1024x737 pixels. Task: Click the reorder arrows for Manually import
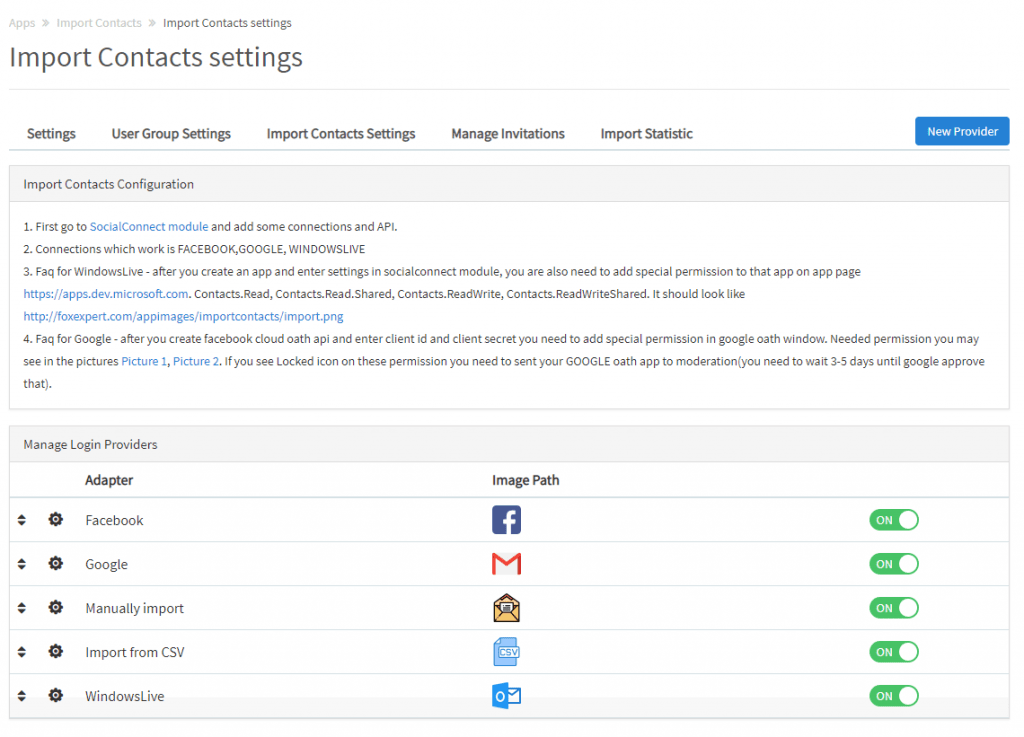tap(21, 607)
